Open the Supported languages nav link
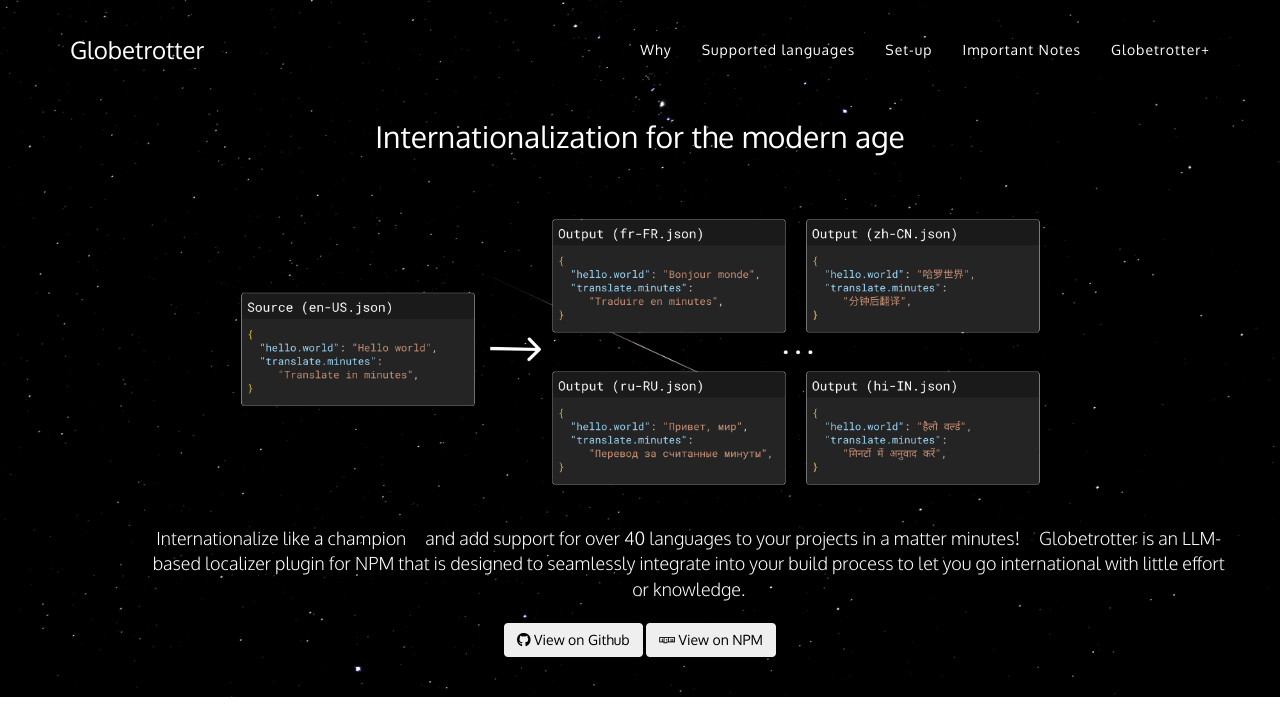The height and width of the screenshot is (720, 1280). [778, 50]
